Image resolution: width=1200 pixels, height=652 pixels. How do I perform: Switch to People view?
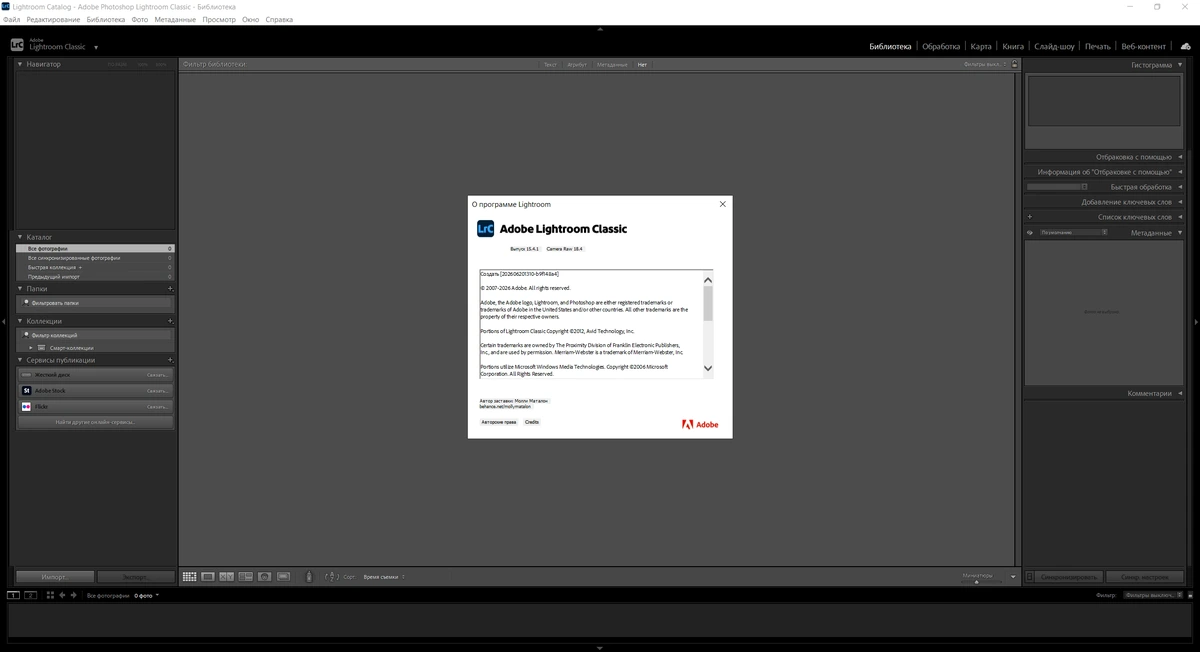pyautogui.click(x=265, y=577)
